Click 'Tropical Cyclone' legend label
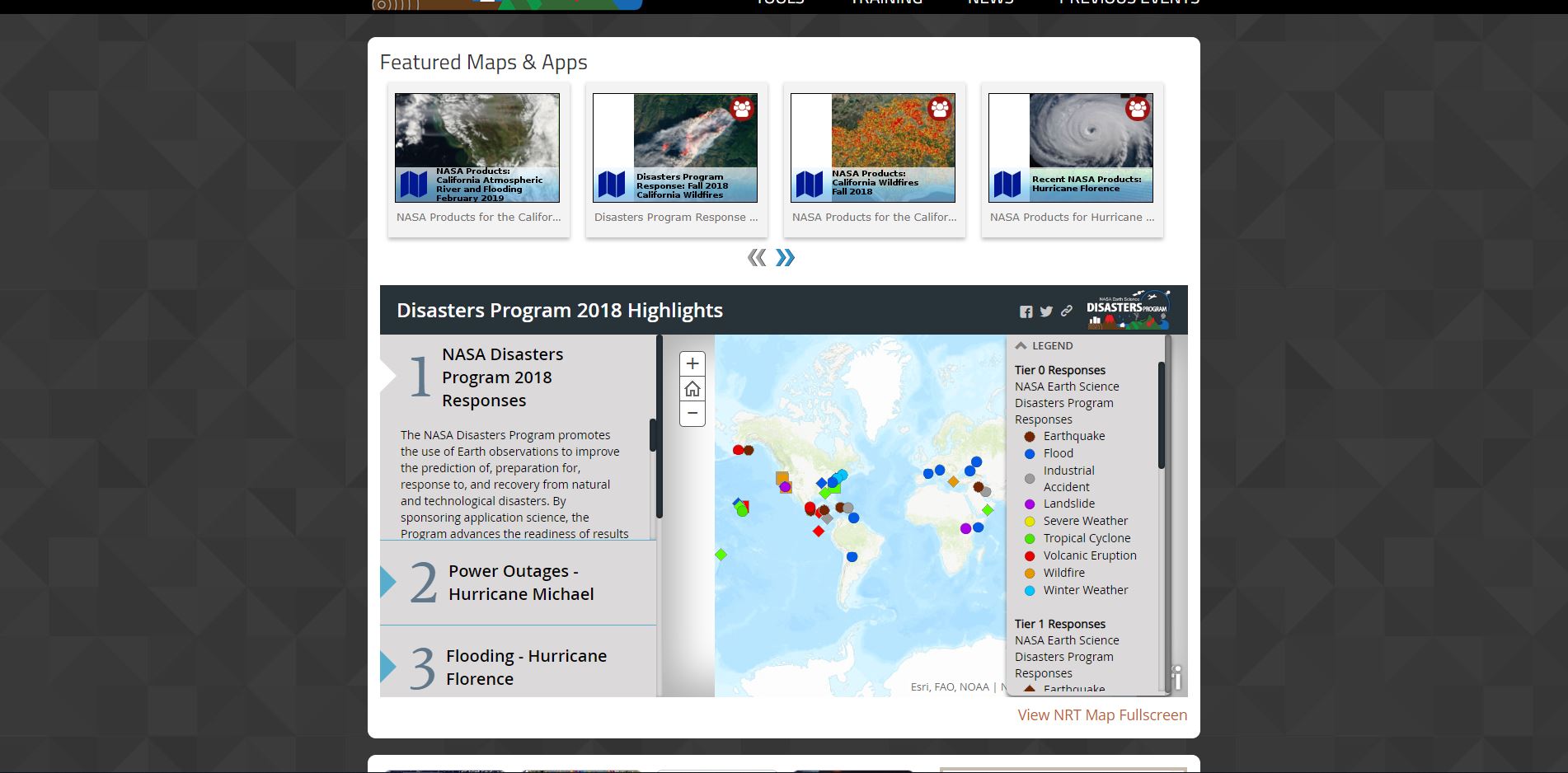Image resolution: width=1568 pixels, height=773 pixels. tap(1087, 538)
